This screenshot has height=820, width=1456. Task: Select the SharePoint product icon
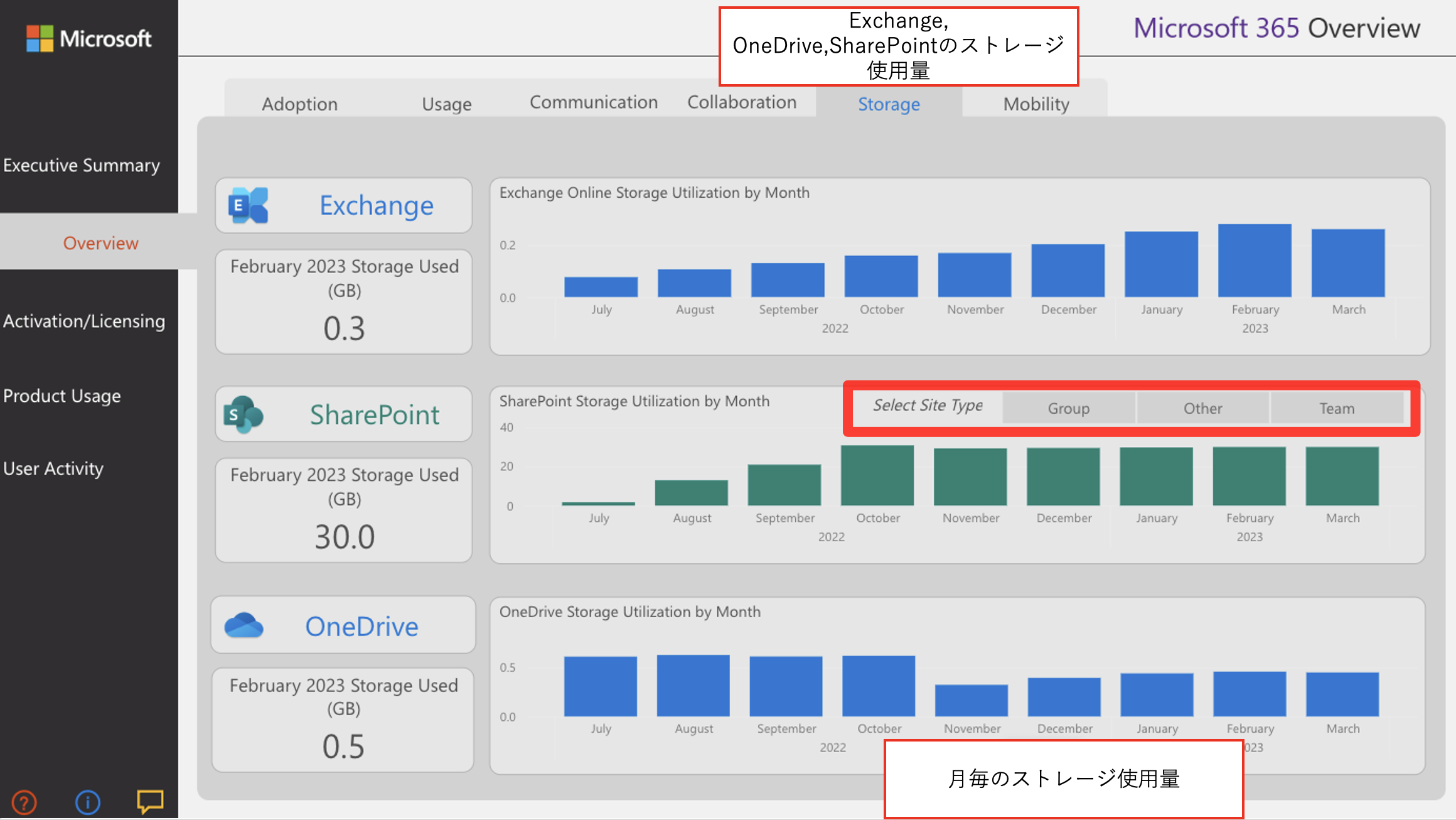click(x=242, y=414)
